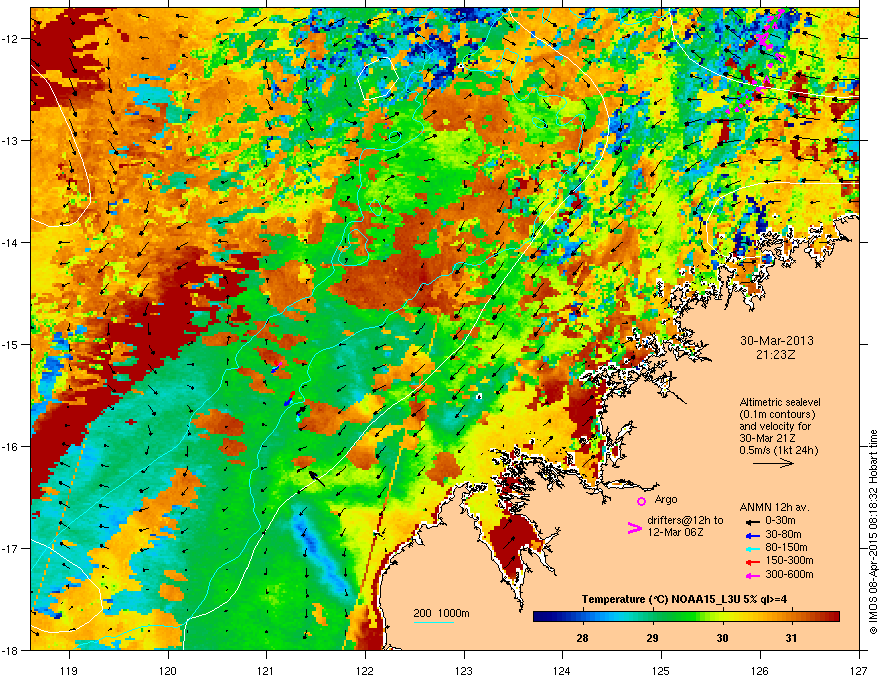
Task: Click longitude label 125 on bottom axis
Action: (x=661, y=670)
